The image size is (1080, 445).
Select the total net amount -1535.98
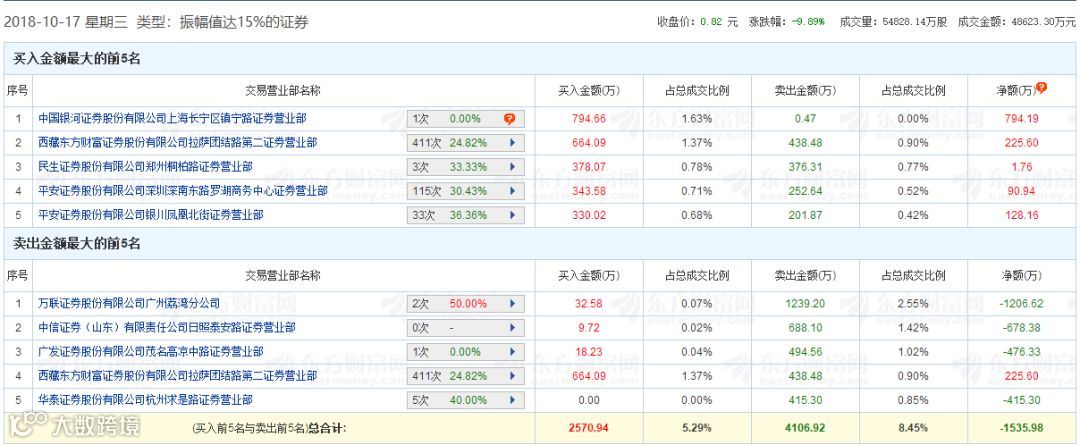tap(1021, 428)
